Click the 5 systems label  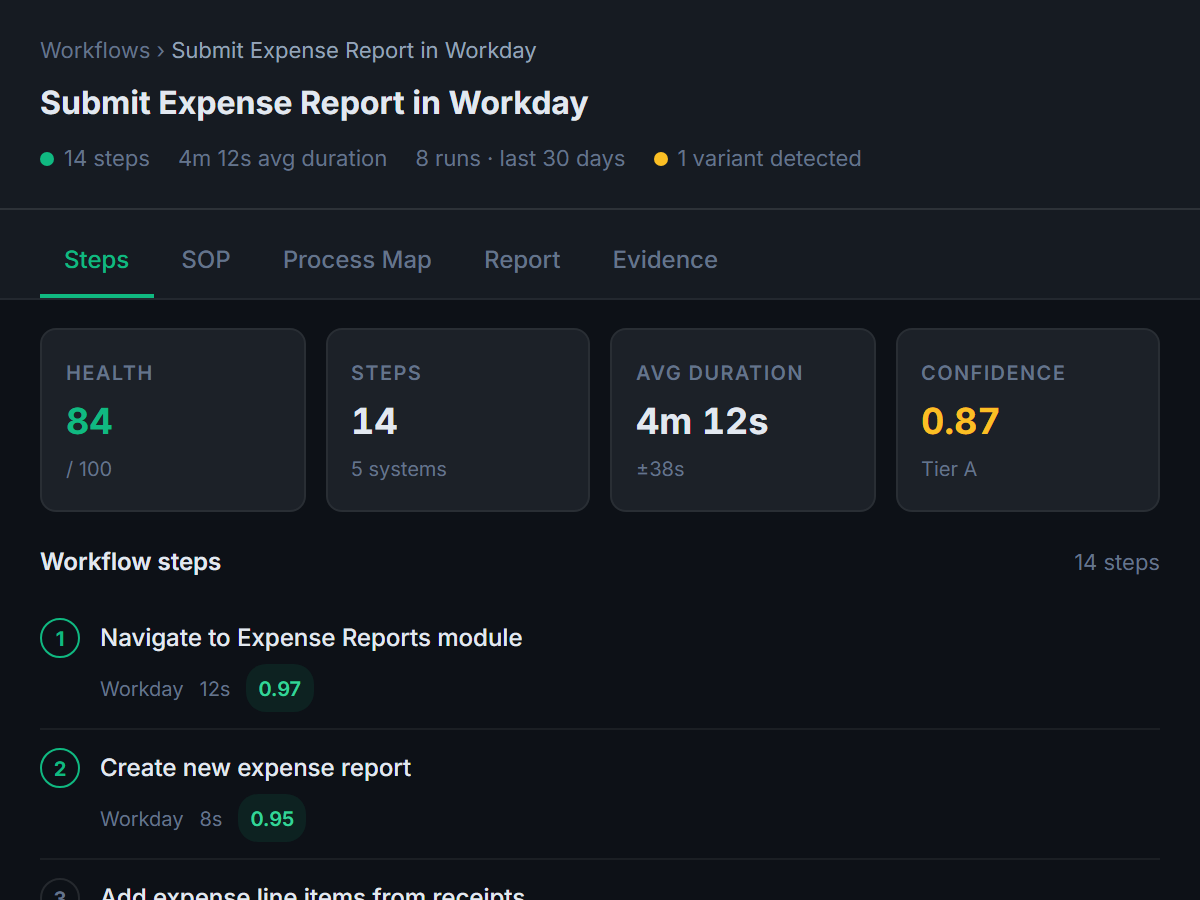[x=399, y=469]
